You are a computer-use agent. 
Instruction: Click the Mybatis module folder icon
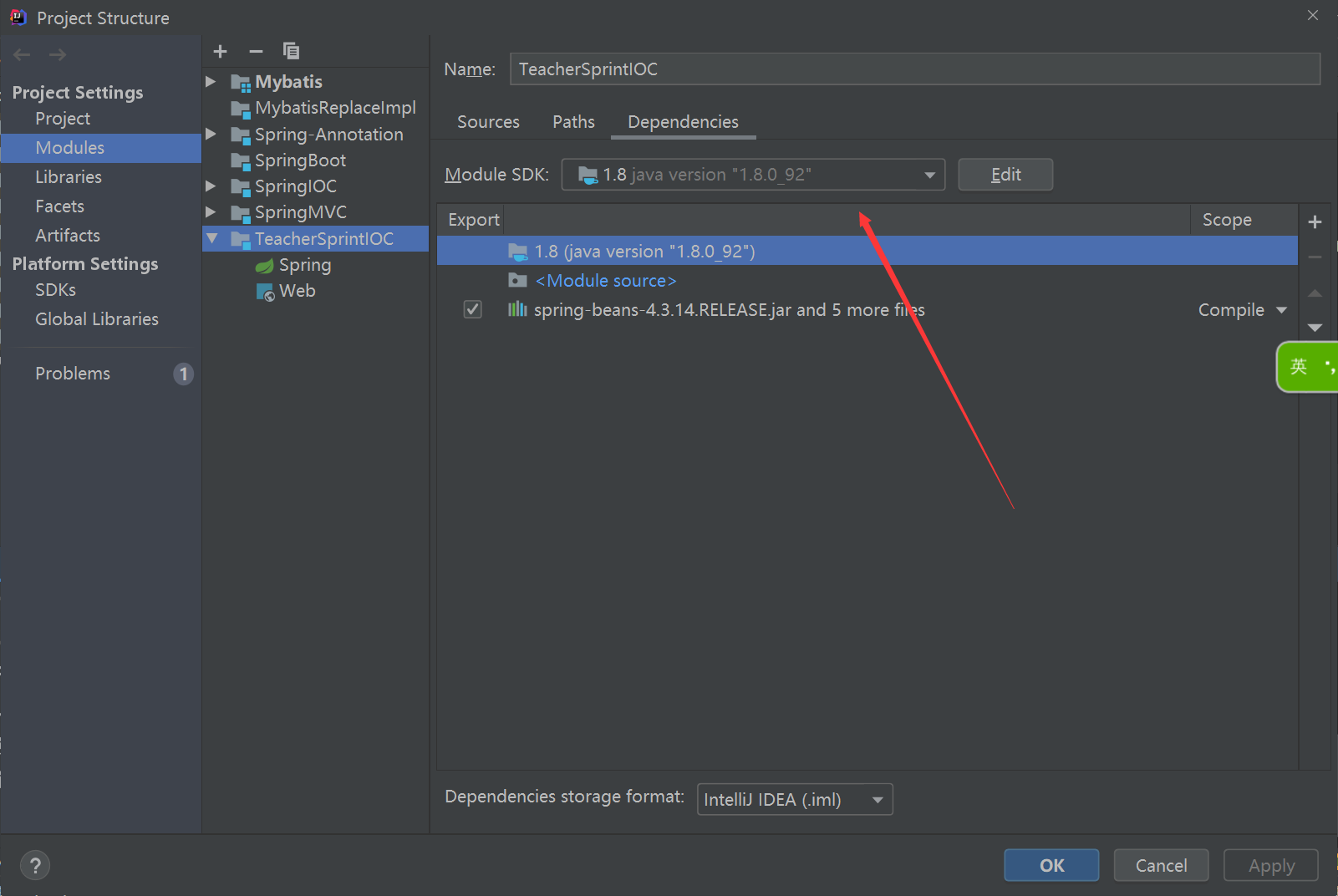pyautogui.click(x=241, y=83)
